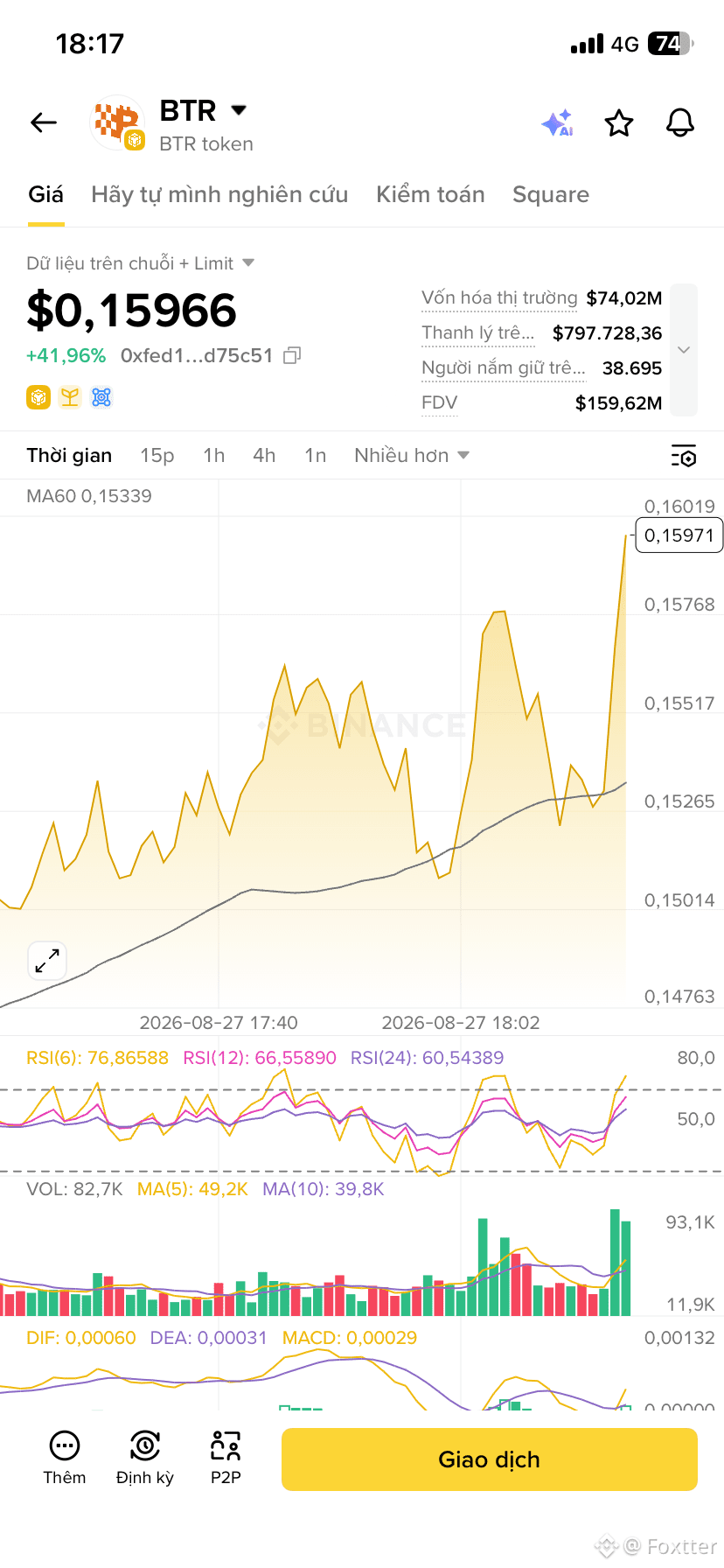Tap the RSI(24): 60,54389 value
Image resolution: width=724 pixels, height=1568 pixels.
428,1058
